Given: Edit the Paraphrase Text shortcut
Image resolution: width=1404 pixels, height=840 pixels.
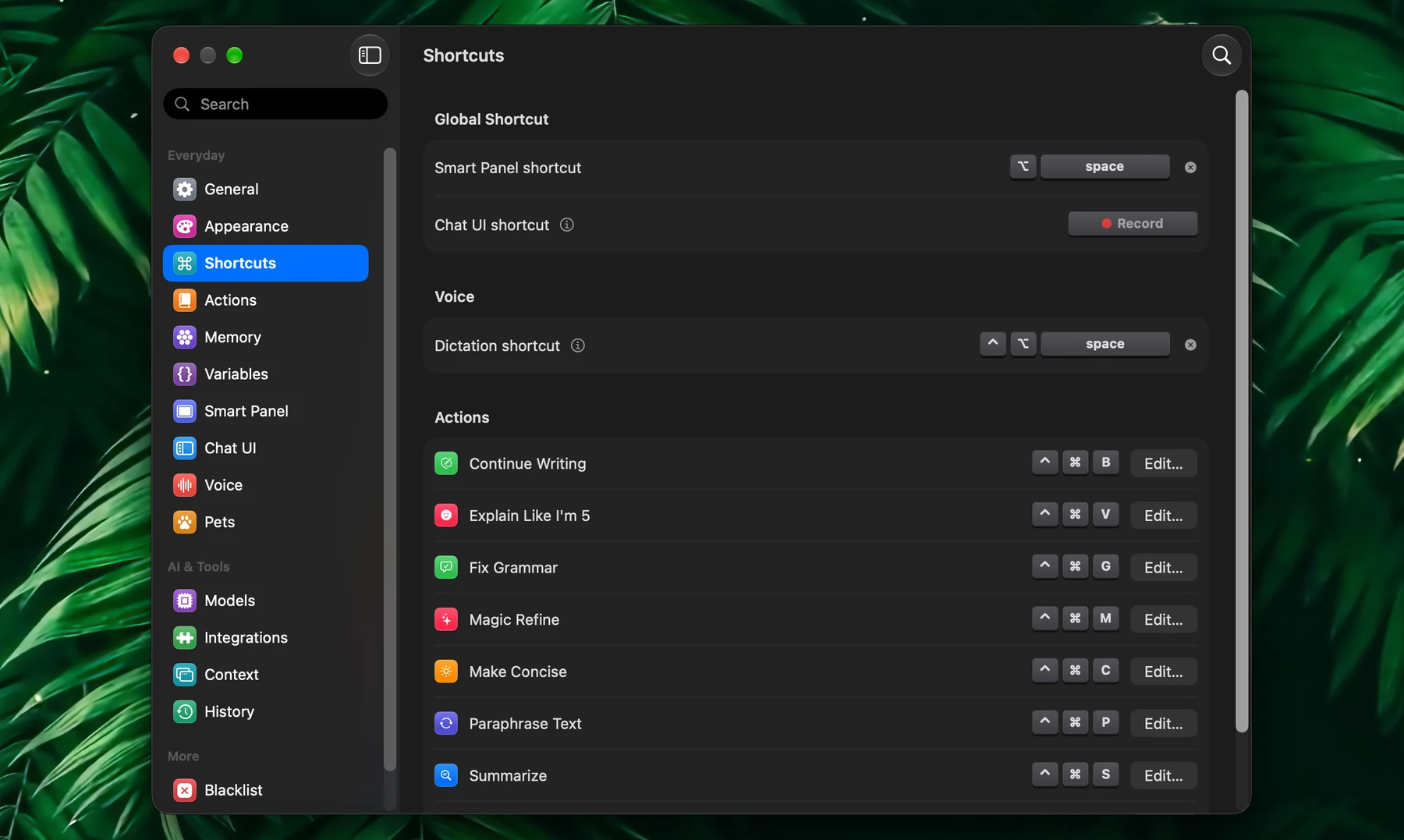Looking at the screenshot, I should (x=1163, y=724).
